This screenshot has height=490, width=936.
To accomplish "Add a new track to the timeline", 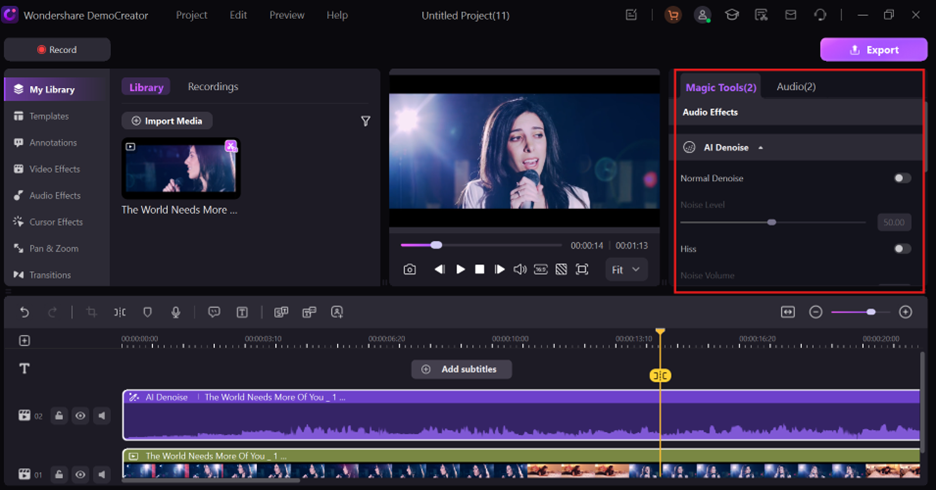I will [24, 340].
